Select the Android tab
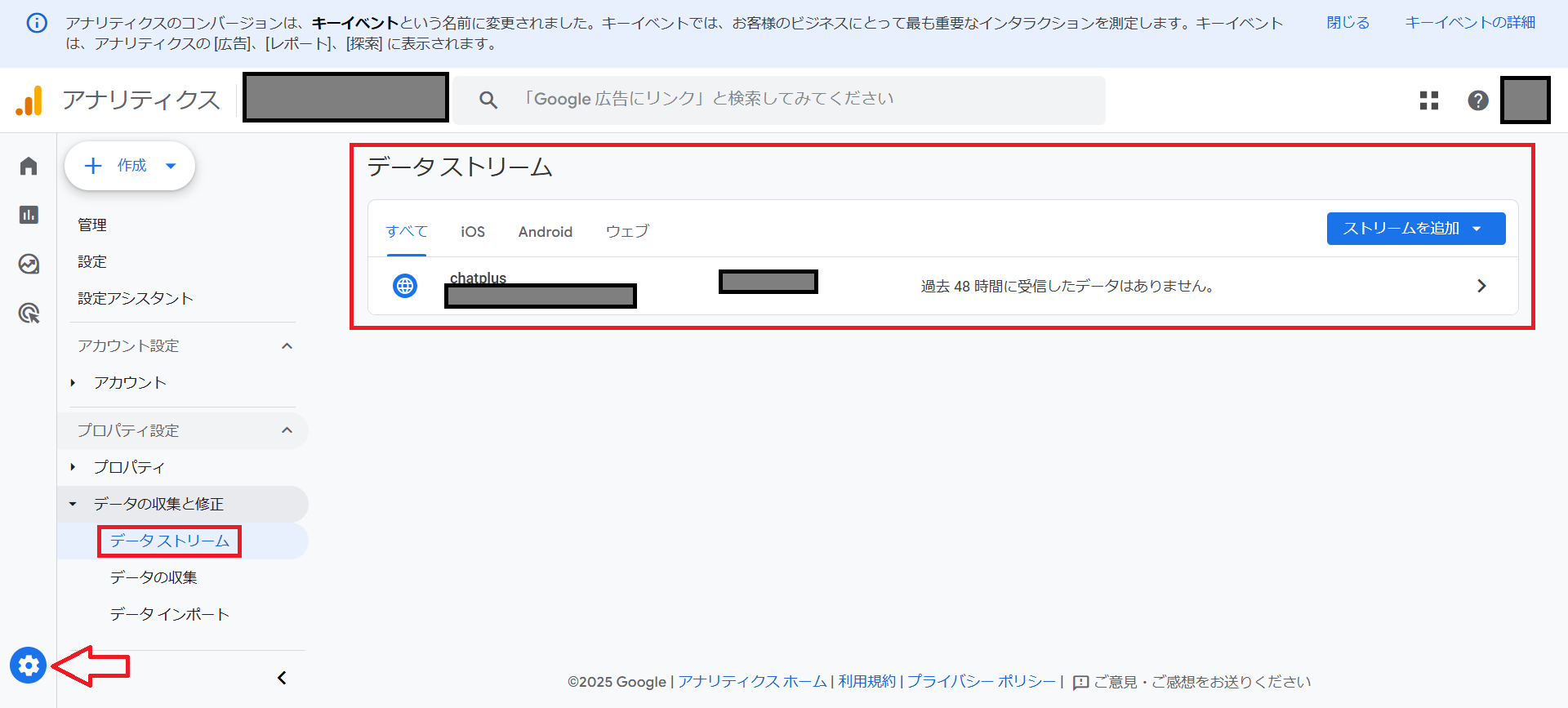1568x708 pixels. (546, 232)
